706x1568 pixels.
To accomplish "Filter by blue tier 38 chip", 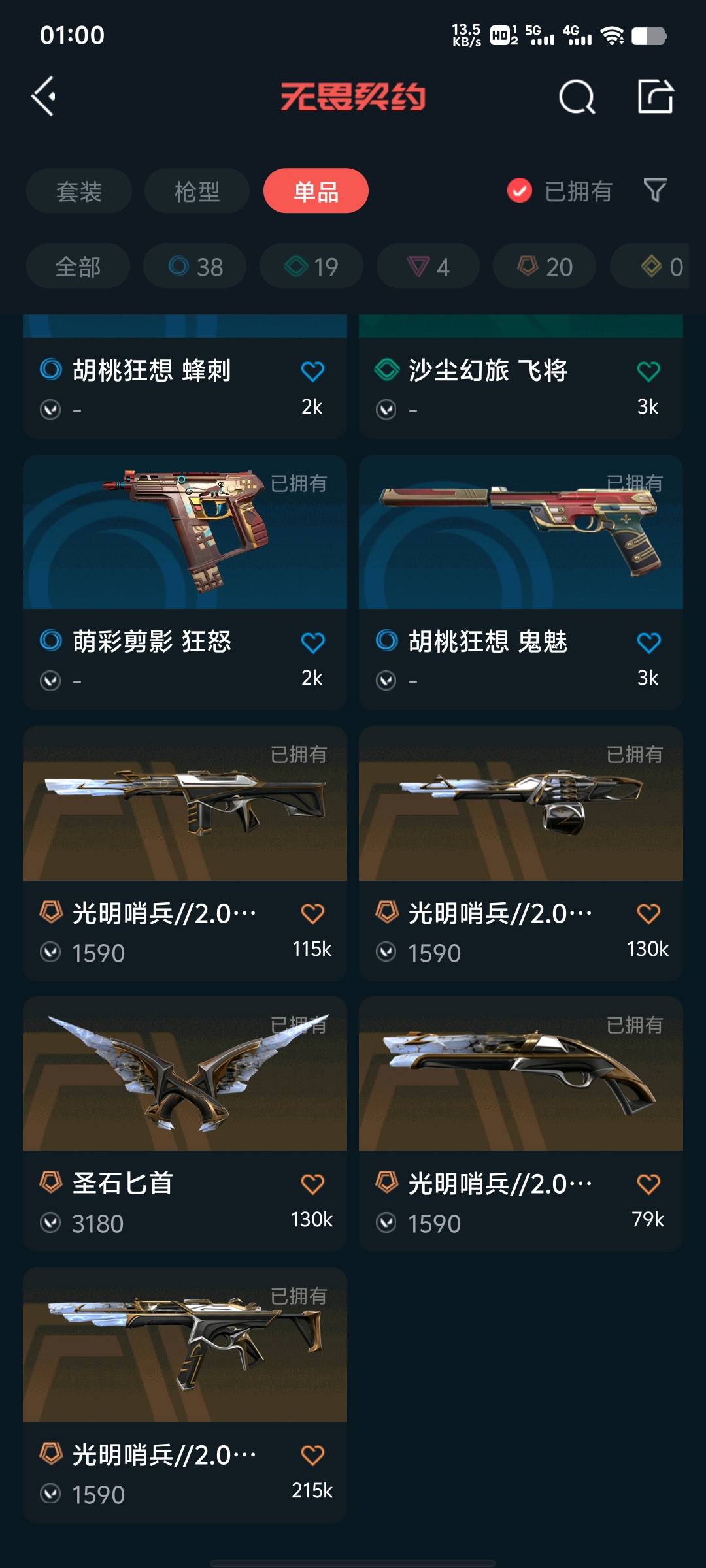I will pos(195,266).
